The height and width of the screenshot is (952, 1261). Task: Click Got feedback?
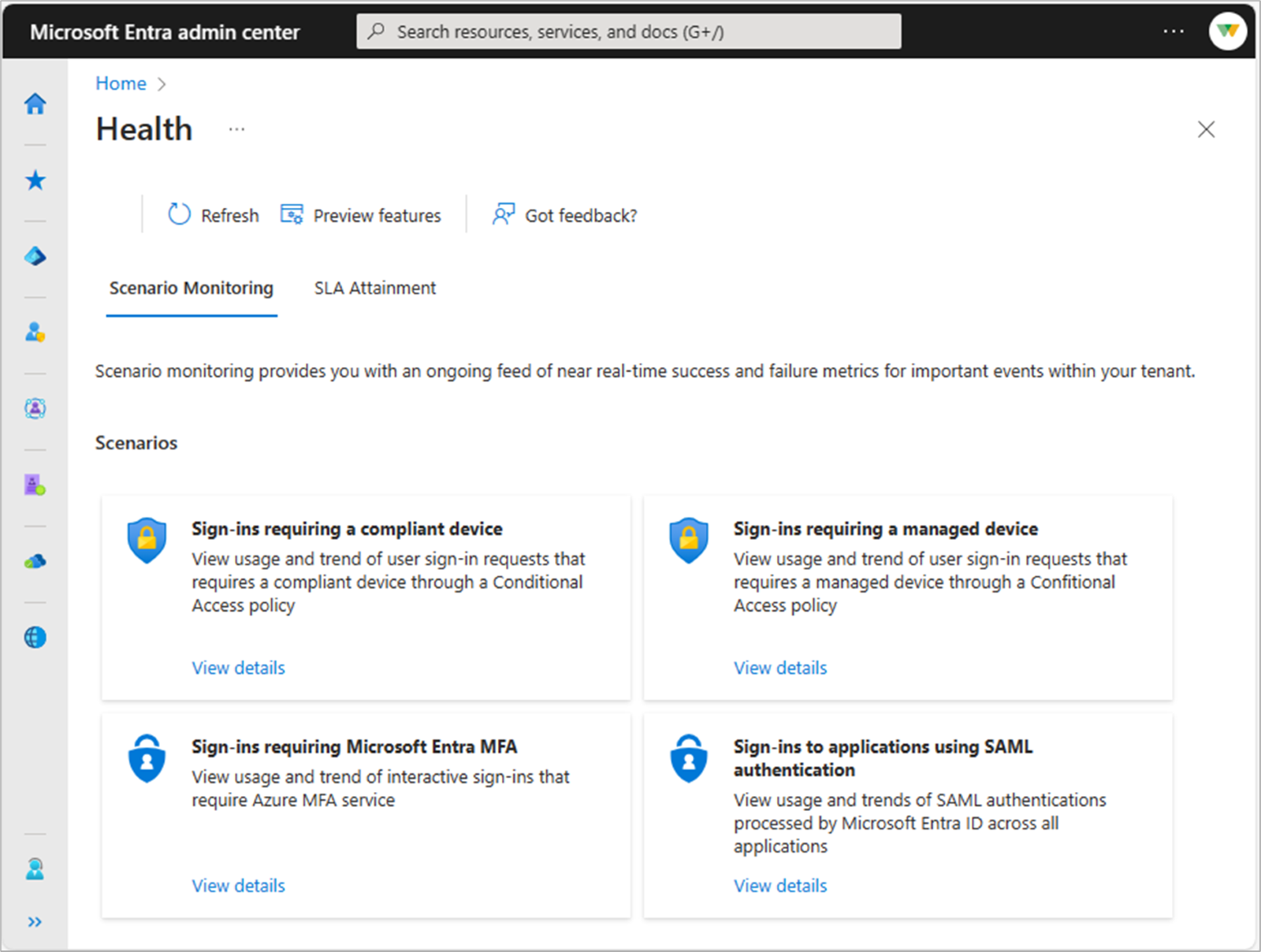[563, 214]
